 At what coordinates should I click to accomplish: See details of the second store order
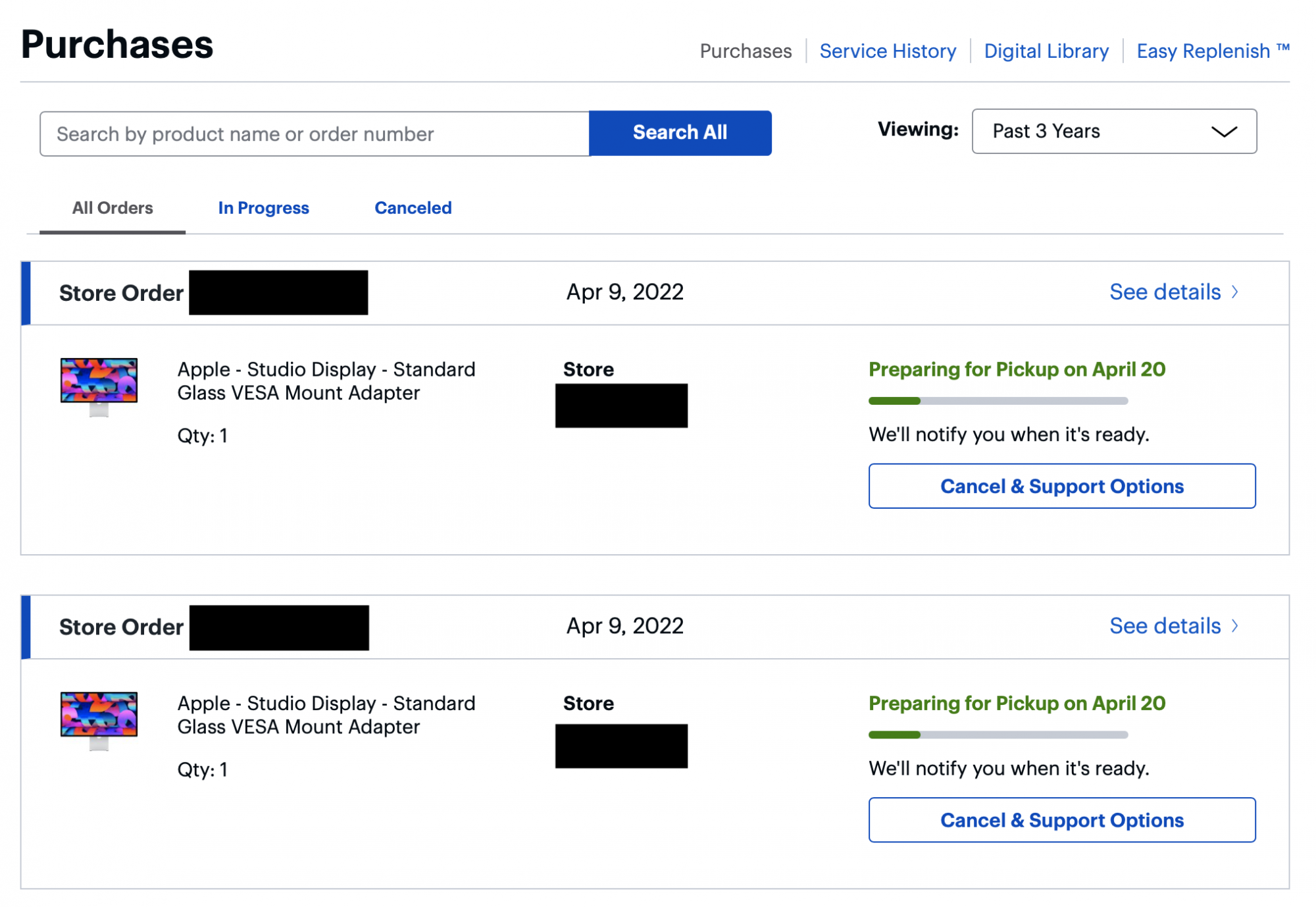pyautogui.click(x=1165, y=625)
